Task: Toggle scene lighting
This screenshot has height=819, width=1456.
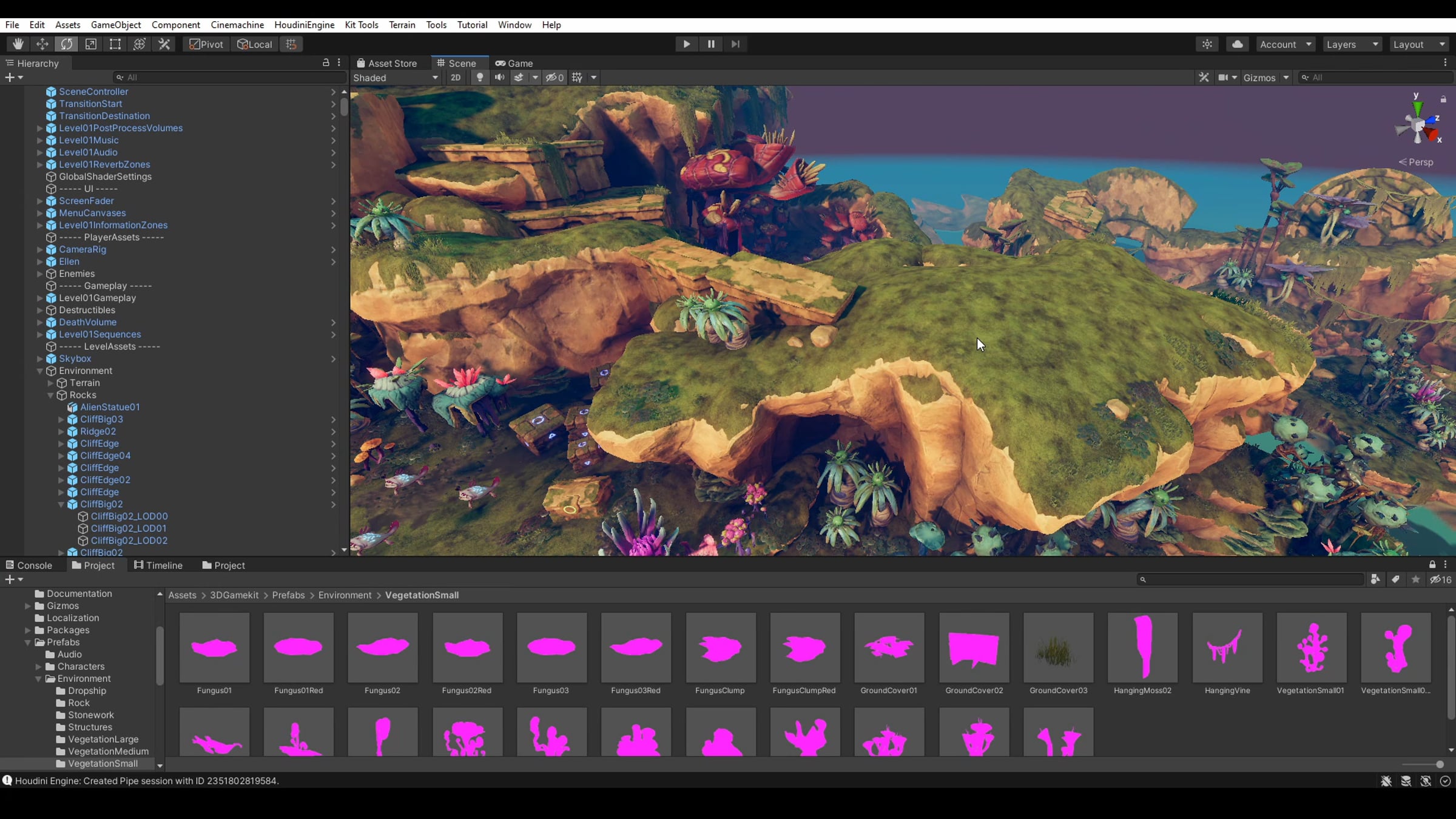Action: 480,78
